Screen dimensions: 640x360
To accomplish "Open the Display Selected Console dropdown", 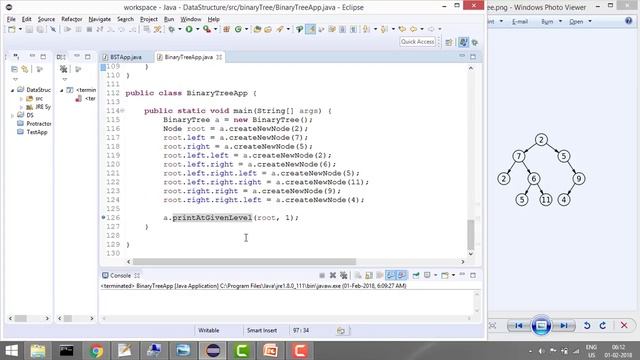I will pos(436,276).
